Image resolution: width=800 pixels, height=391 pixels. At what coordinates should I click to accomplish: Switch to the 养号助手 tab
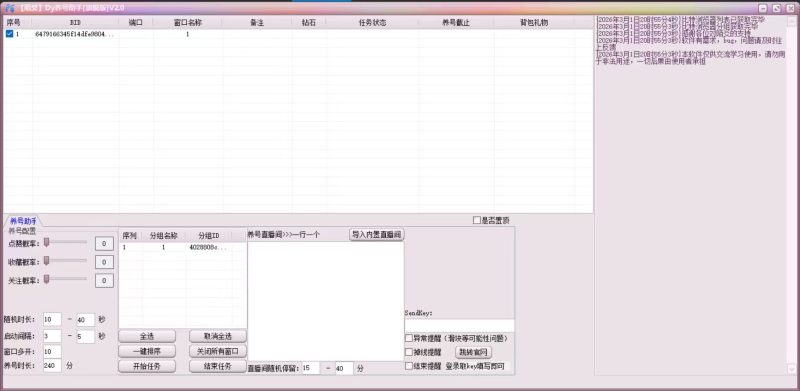[23, 221]
